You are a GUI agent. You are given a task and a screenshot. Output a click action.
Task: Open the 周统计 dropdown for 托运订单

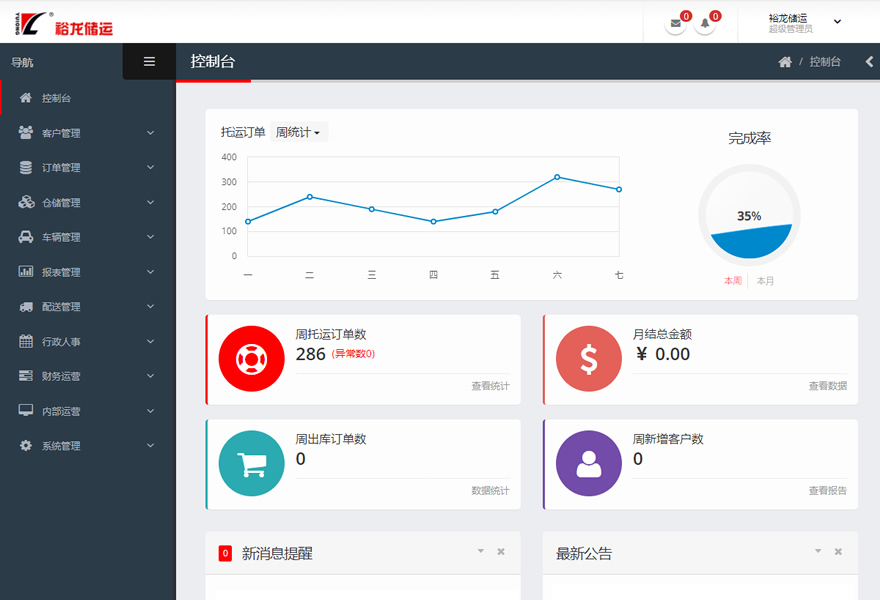coord(299,132)
